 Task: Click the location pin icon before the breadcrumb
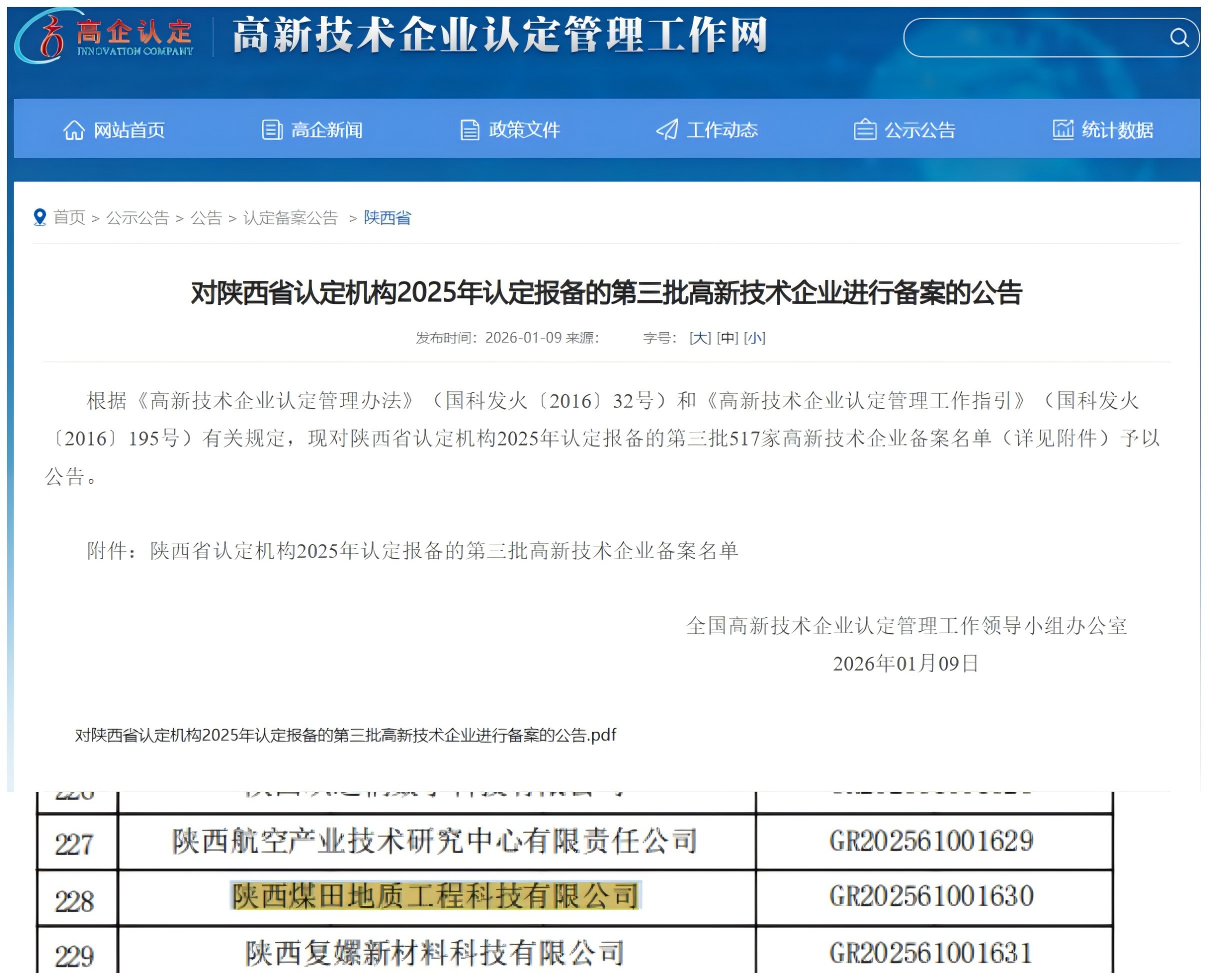(x=39, y=216)
